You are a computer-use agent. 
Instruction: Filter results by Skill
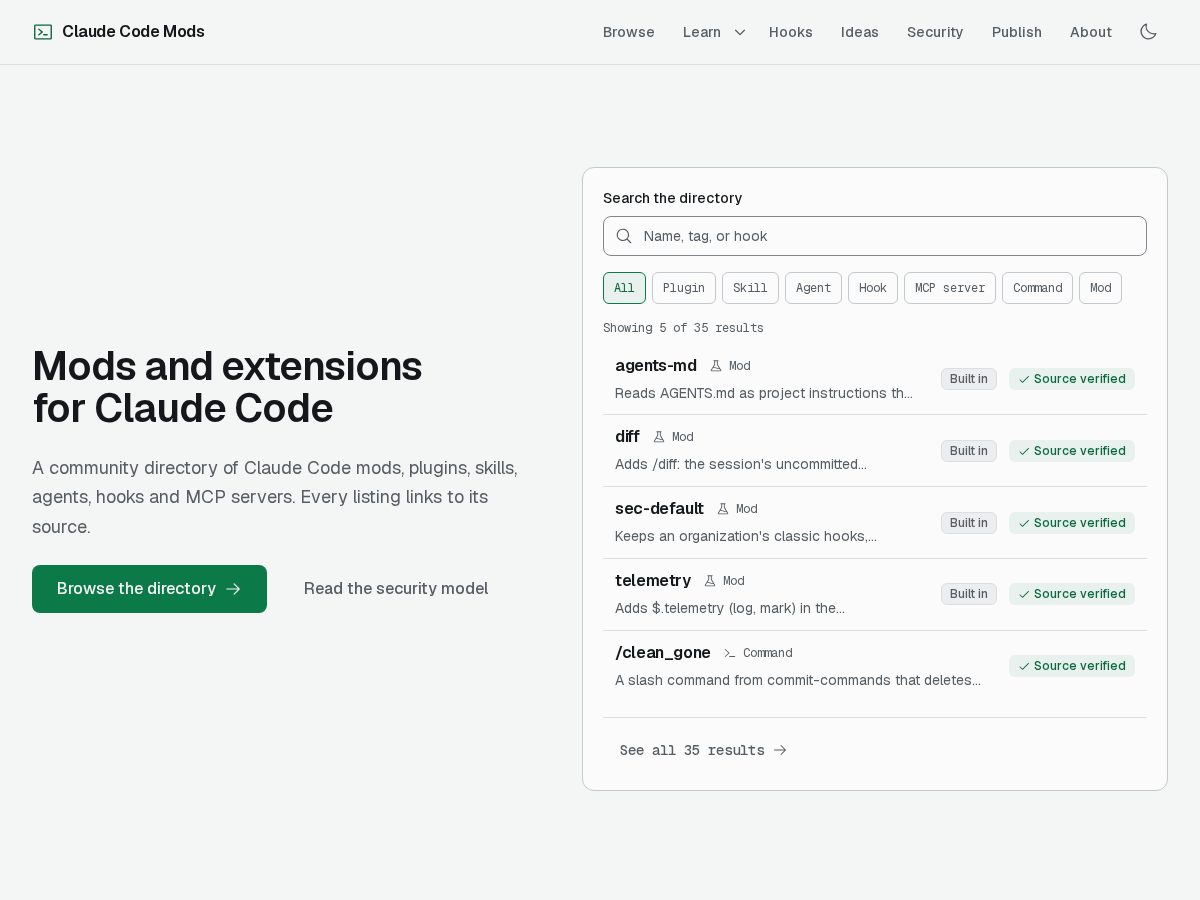(x=750, y=288)
